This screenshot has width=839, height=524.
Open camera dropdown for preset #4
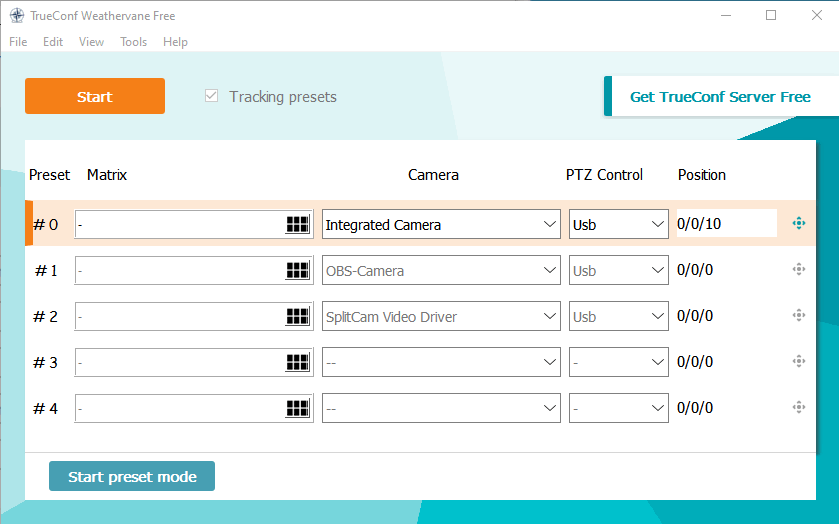point(441,408)
